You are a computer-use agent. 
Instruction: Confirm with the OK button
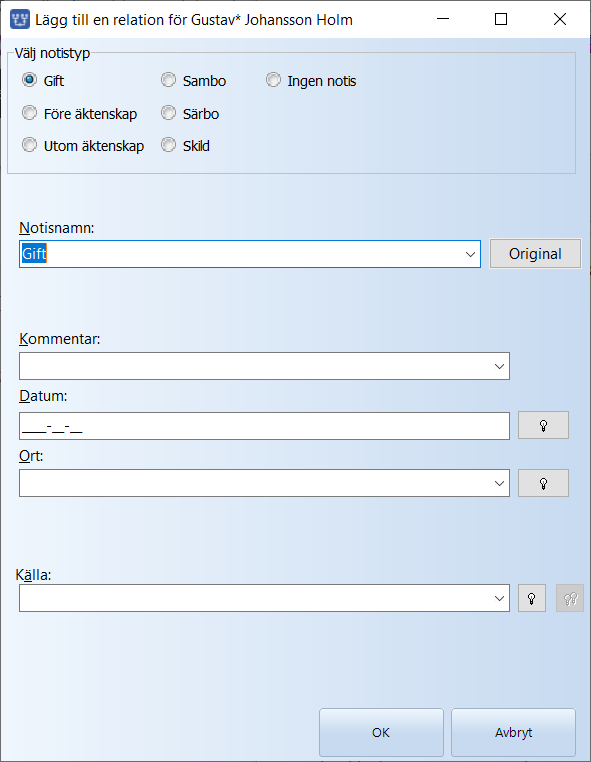(x=381, y=732)
